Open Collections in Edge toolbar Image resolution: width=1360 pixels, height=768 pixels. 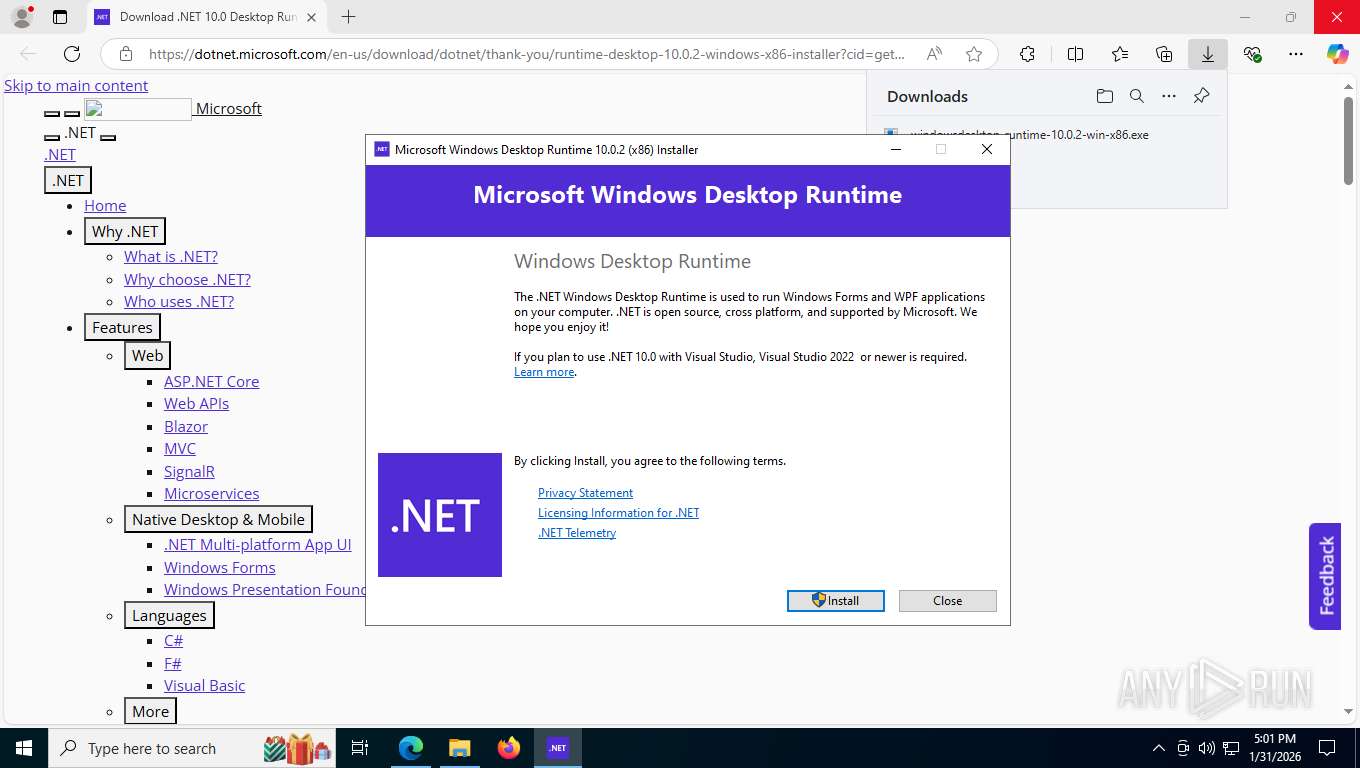(1164, 54)
